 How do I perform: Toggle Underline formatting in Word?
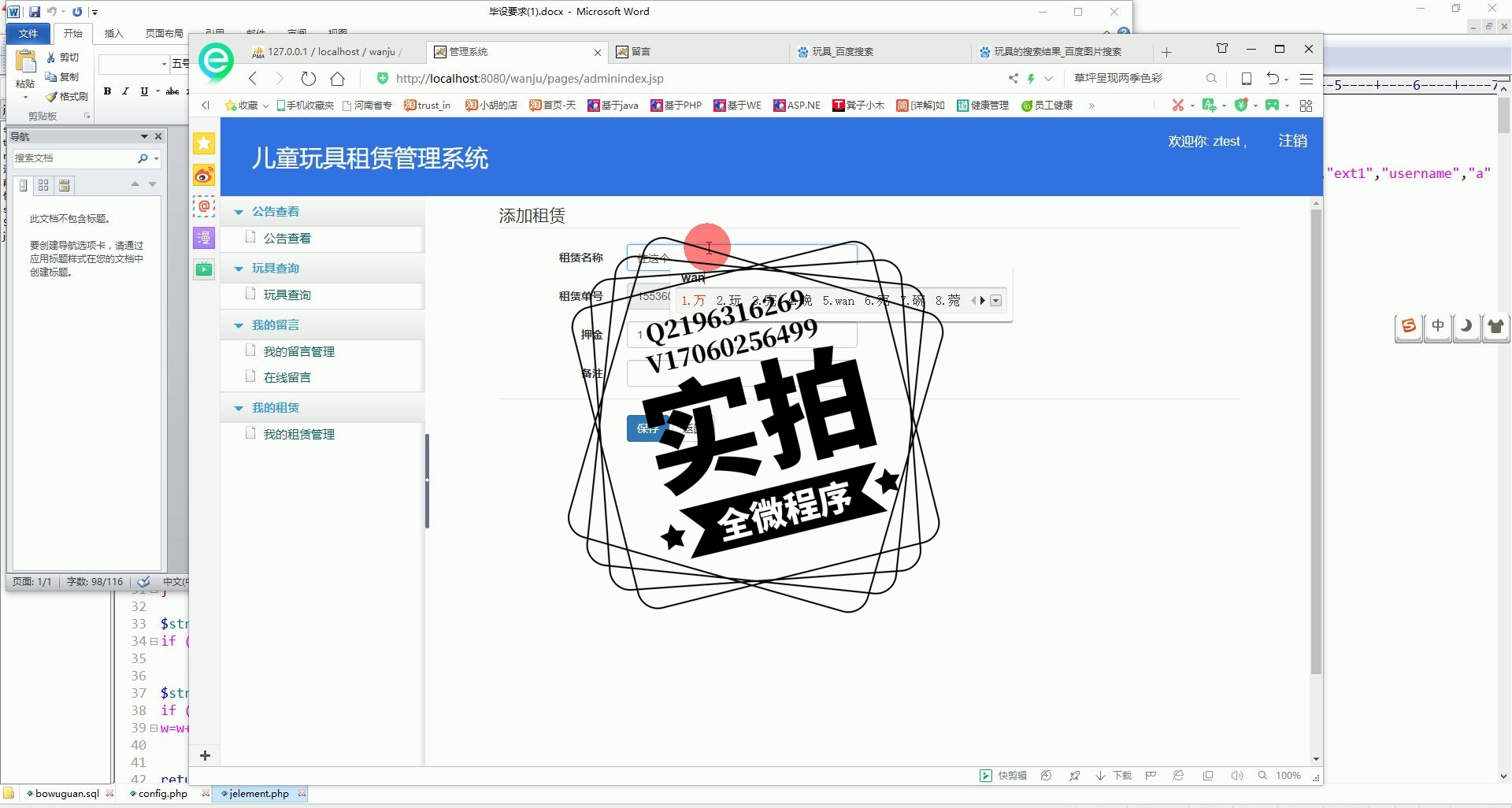[144, 91]
